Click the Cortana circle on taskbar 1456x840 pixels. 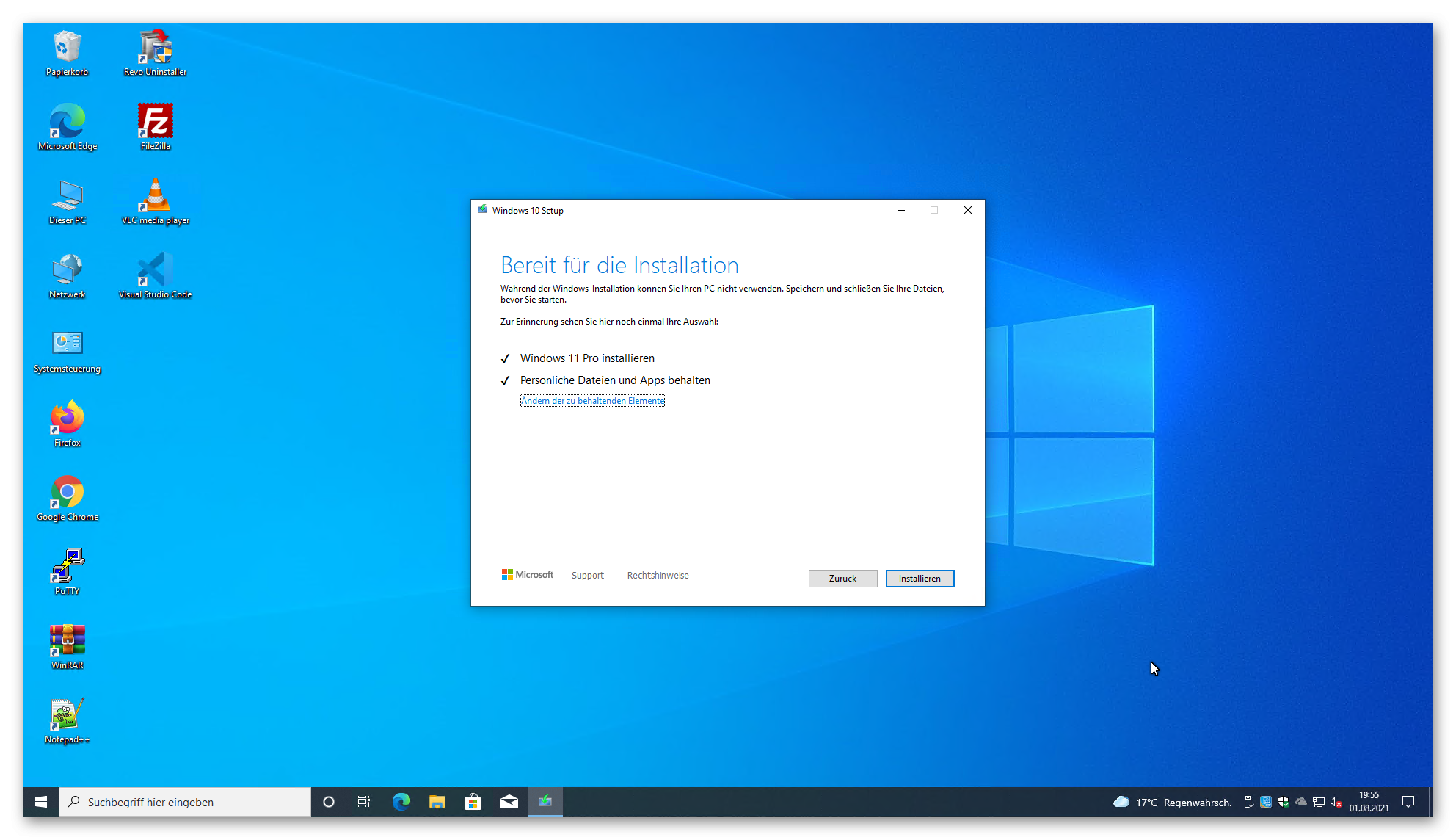[329, 802]
